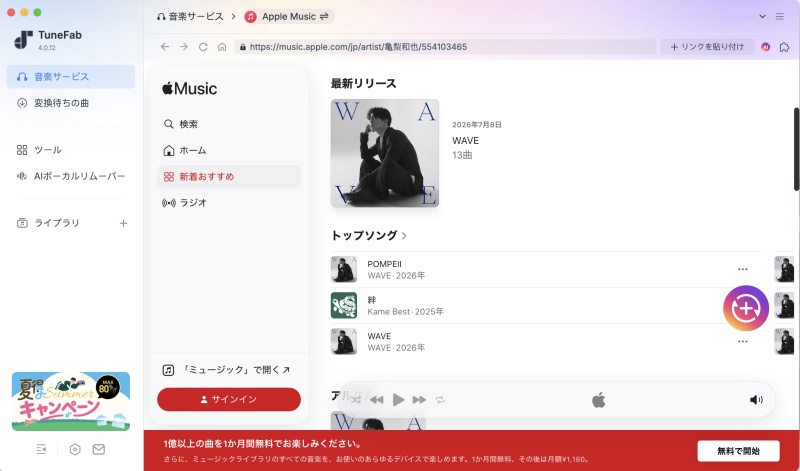Expand the top-right chevron dropdown
Image resolution: width=800 pixels, height=471 pixels.
click(762, 16)
